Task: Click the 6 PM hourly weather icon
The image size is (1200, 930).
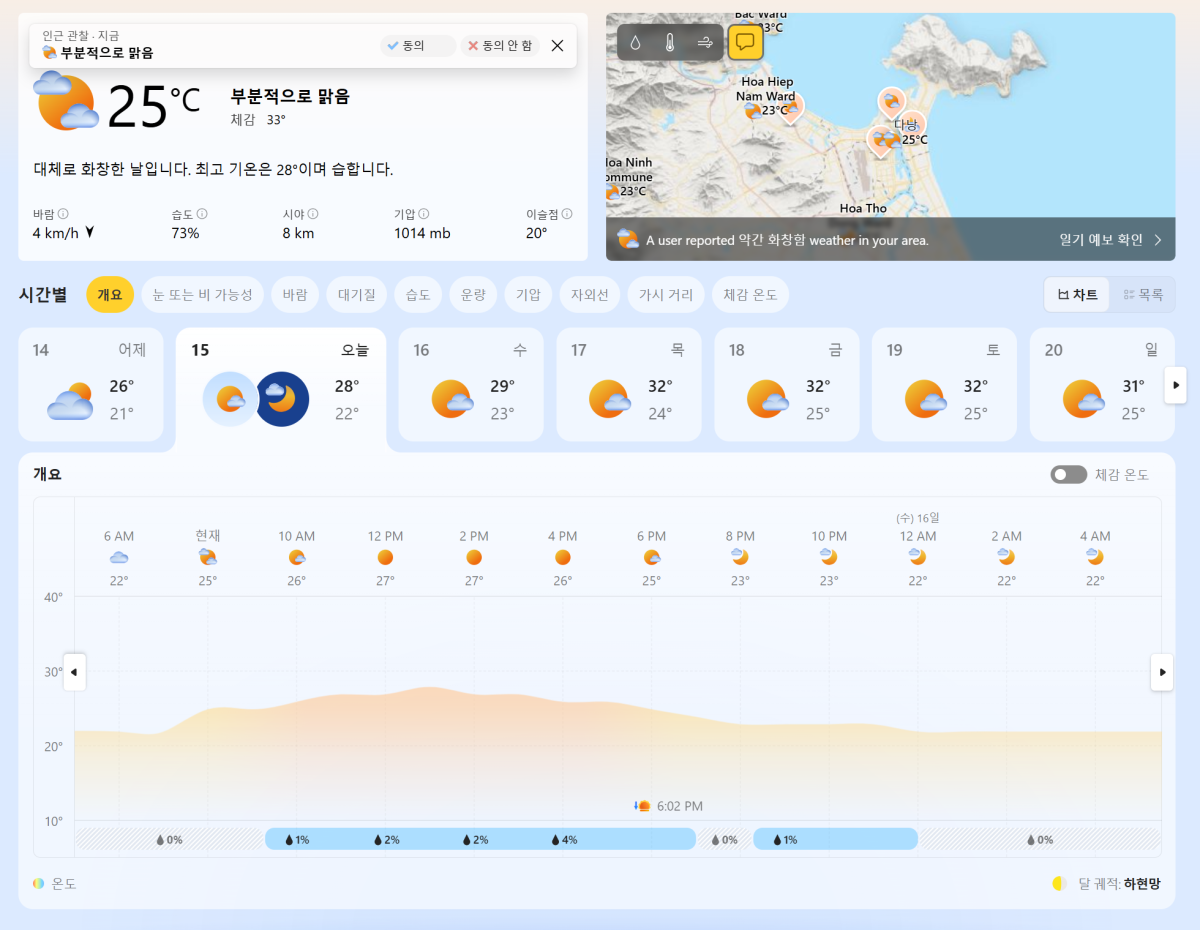Action: point(652,557)
